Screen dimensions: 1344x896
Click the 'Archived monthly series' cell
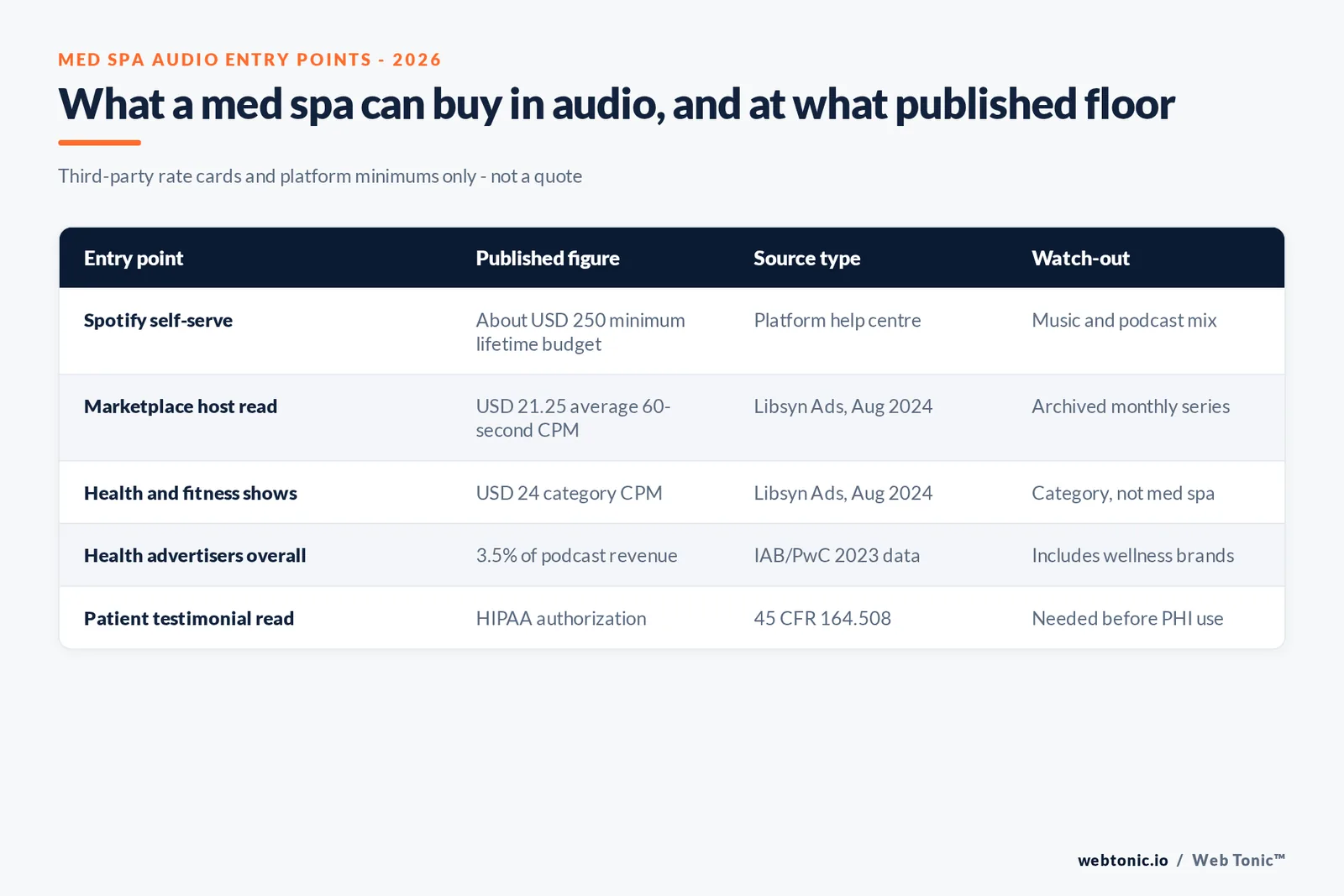click(x=1131, y=406)
